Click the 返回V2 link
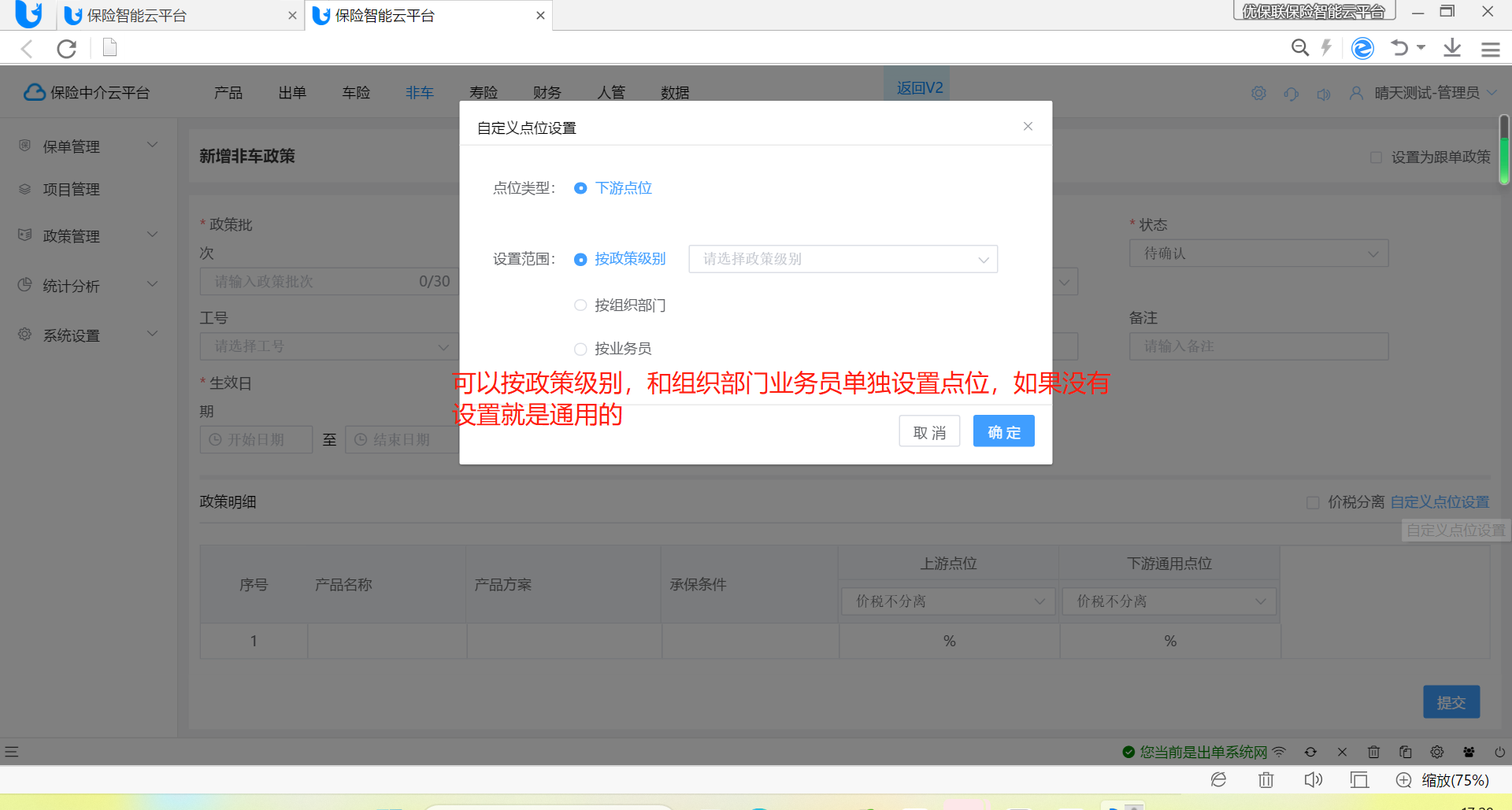Image resolution: width=1512 pixels, height=810 pixels. click(919, 87)
